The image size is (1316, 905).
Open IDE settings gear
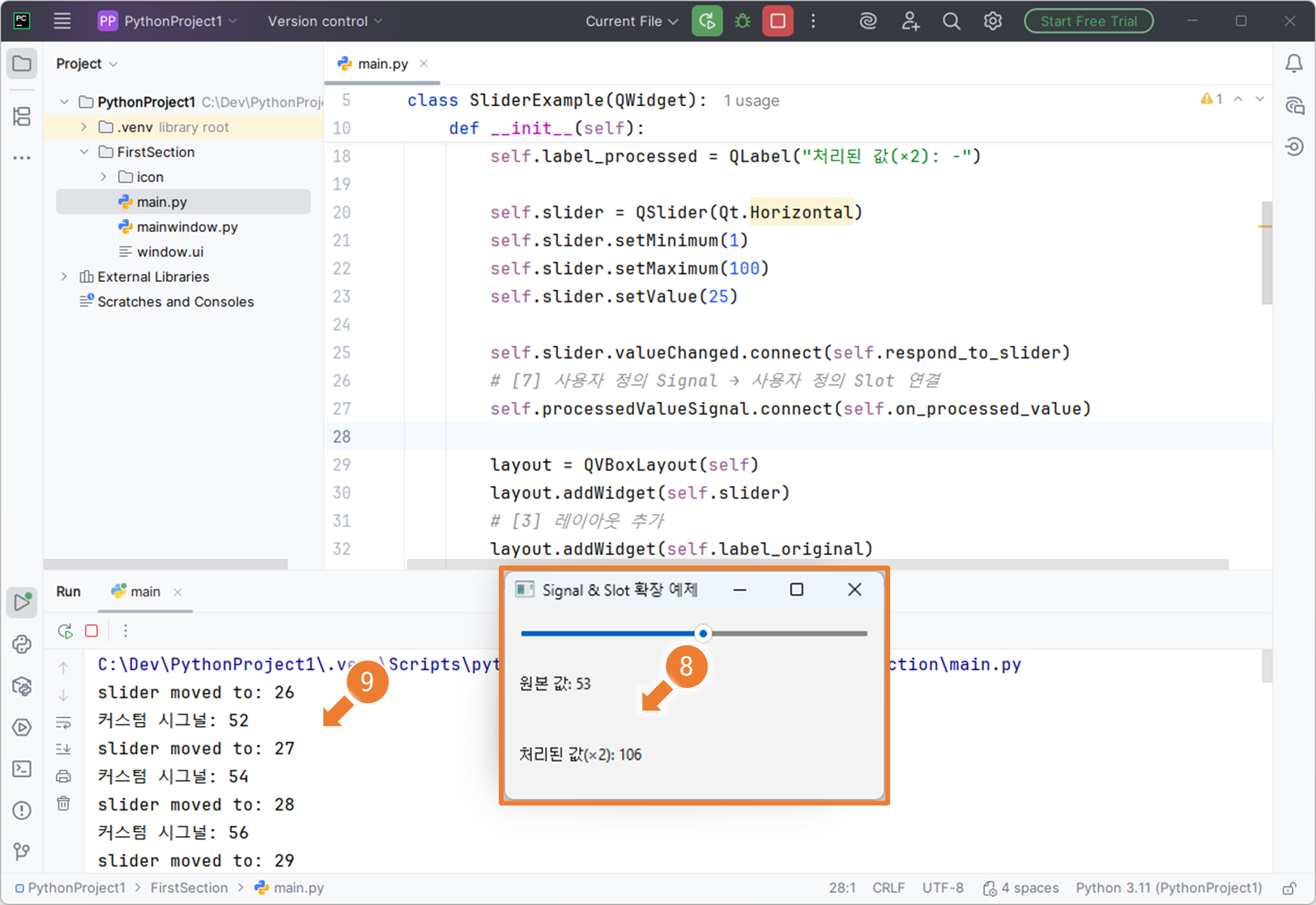pyautogui.click(x=993, y=21)
